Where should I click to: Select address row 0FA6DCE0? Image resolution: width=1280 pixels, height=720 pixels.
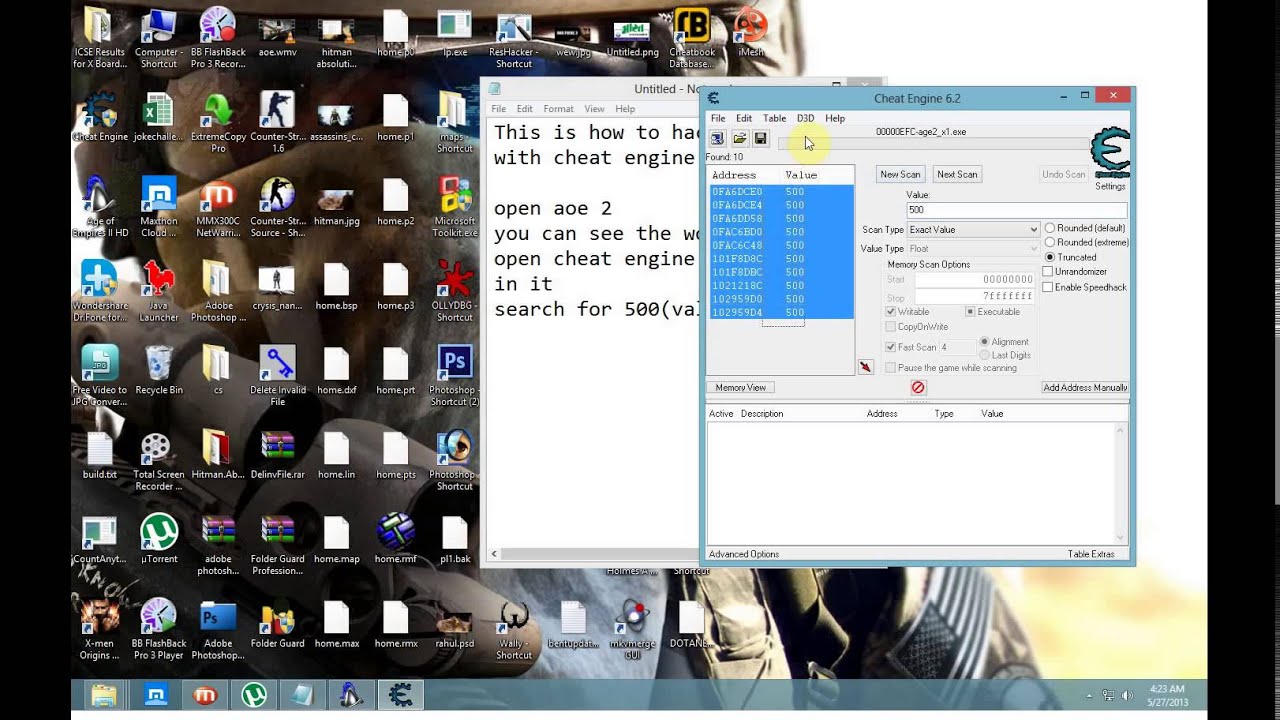point(781,191)
